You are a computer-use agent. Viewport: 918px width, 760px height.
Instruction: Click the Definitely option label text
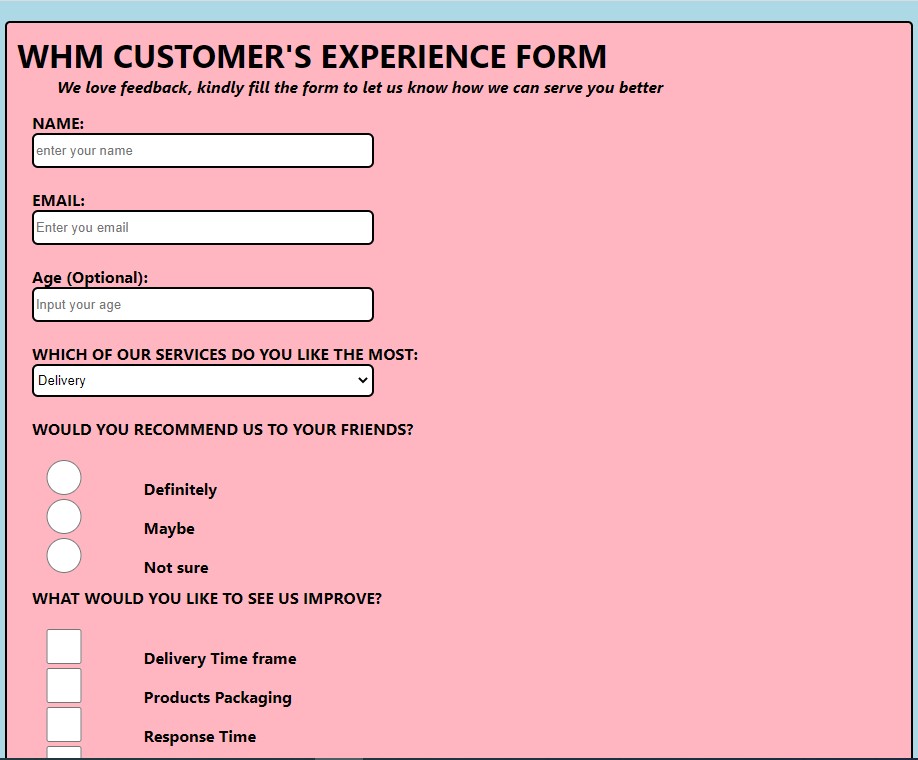[x=180, y=490]
